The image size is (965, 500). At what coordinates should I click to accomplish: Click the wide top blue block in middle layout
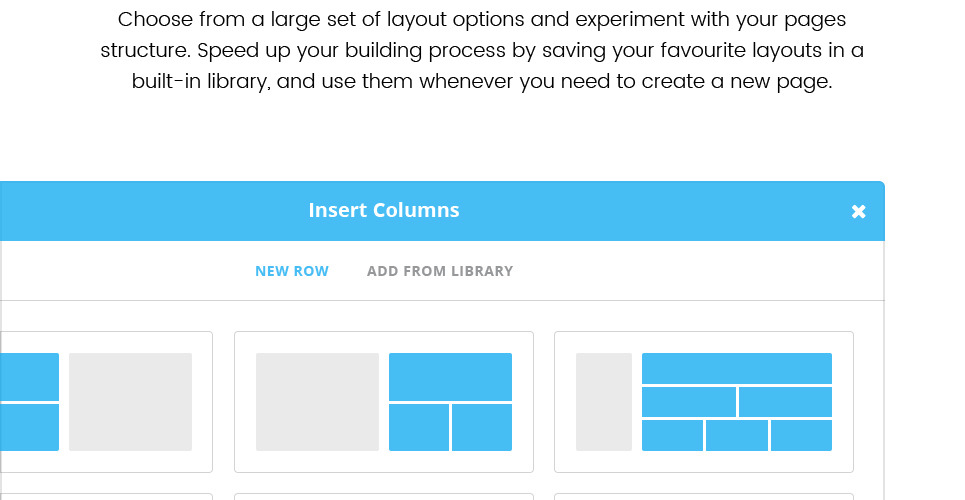[x=450, y=376]
